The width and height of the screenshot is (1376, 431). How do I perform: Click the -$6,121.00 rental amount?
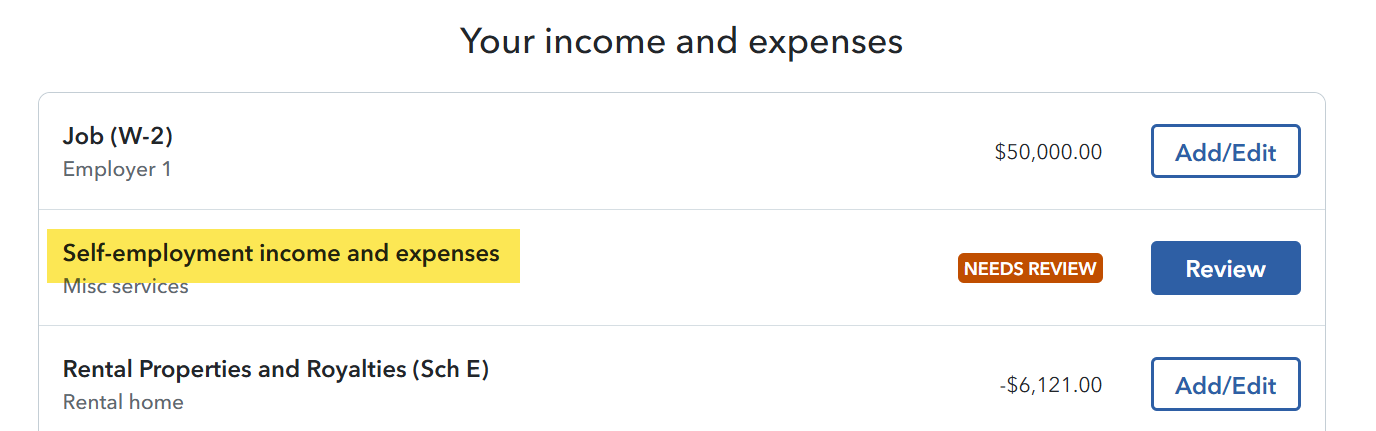click(x=1051, y=385)
